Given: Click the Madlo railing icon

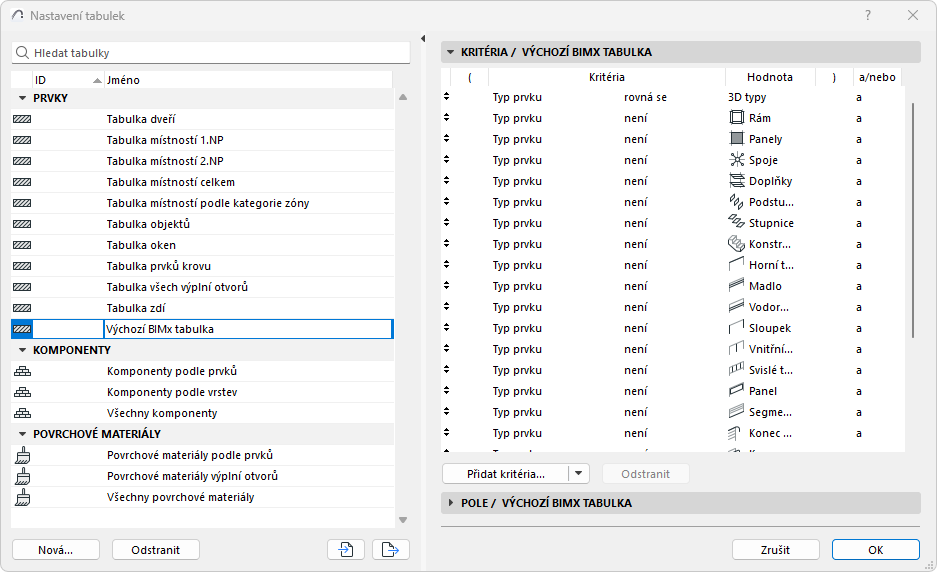Looking at the screenshot, I should (x=738, y=286).
